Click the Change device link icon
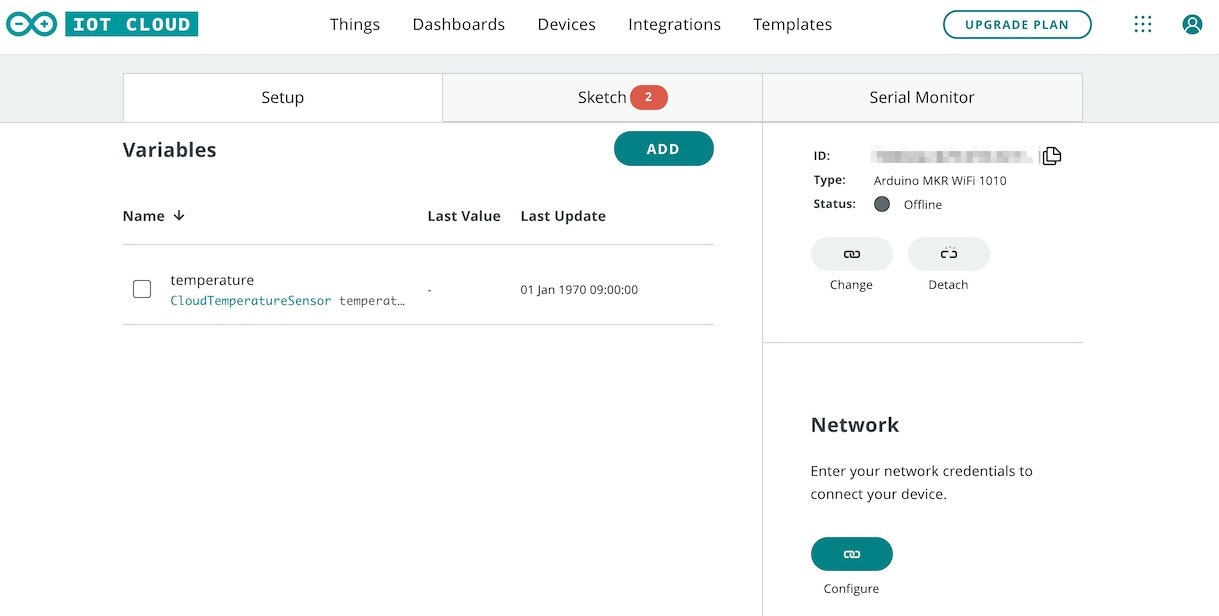 click(852, 254)
